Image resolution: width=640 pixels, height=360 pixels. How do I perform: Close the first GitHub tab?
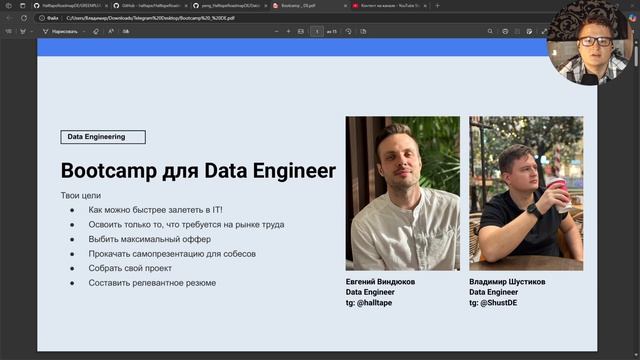106,6
